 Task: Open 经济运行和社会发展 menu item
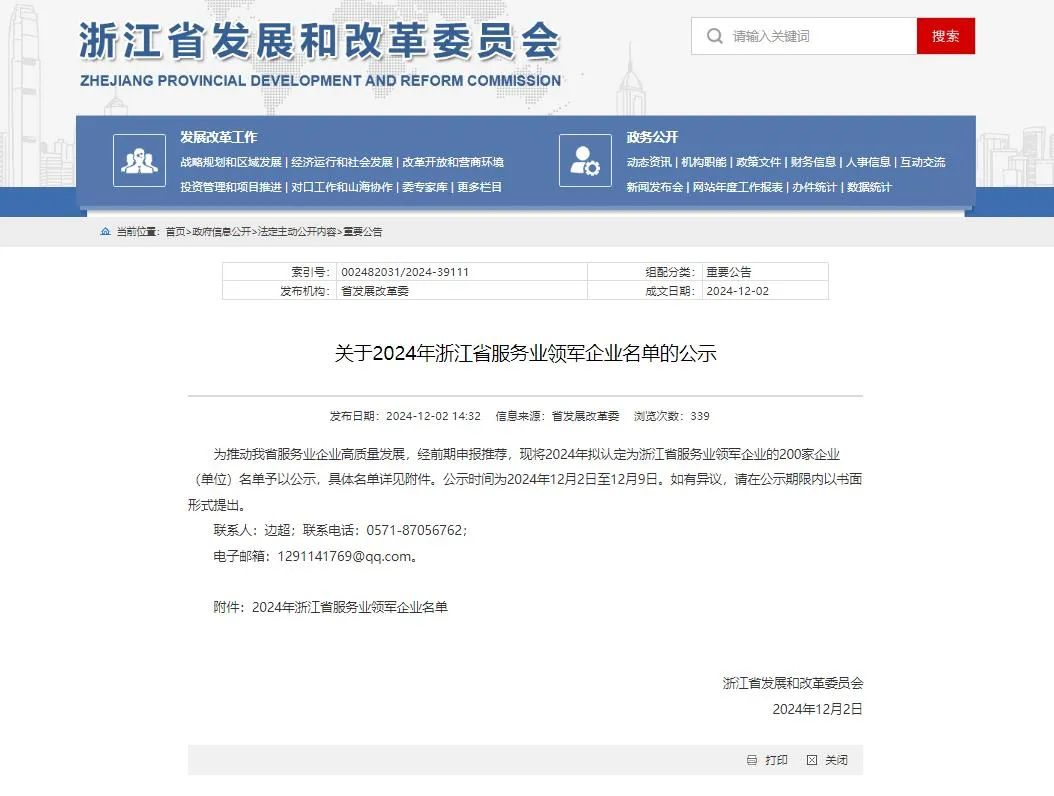click(x=342, y=162)
